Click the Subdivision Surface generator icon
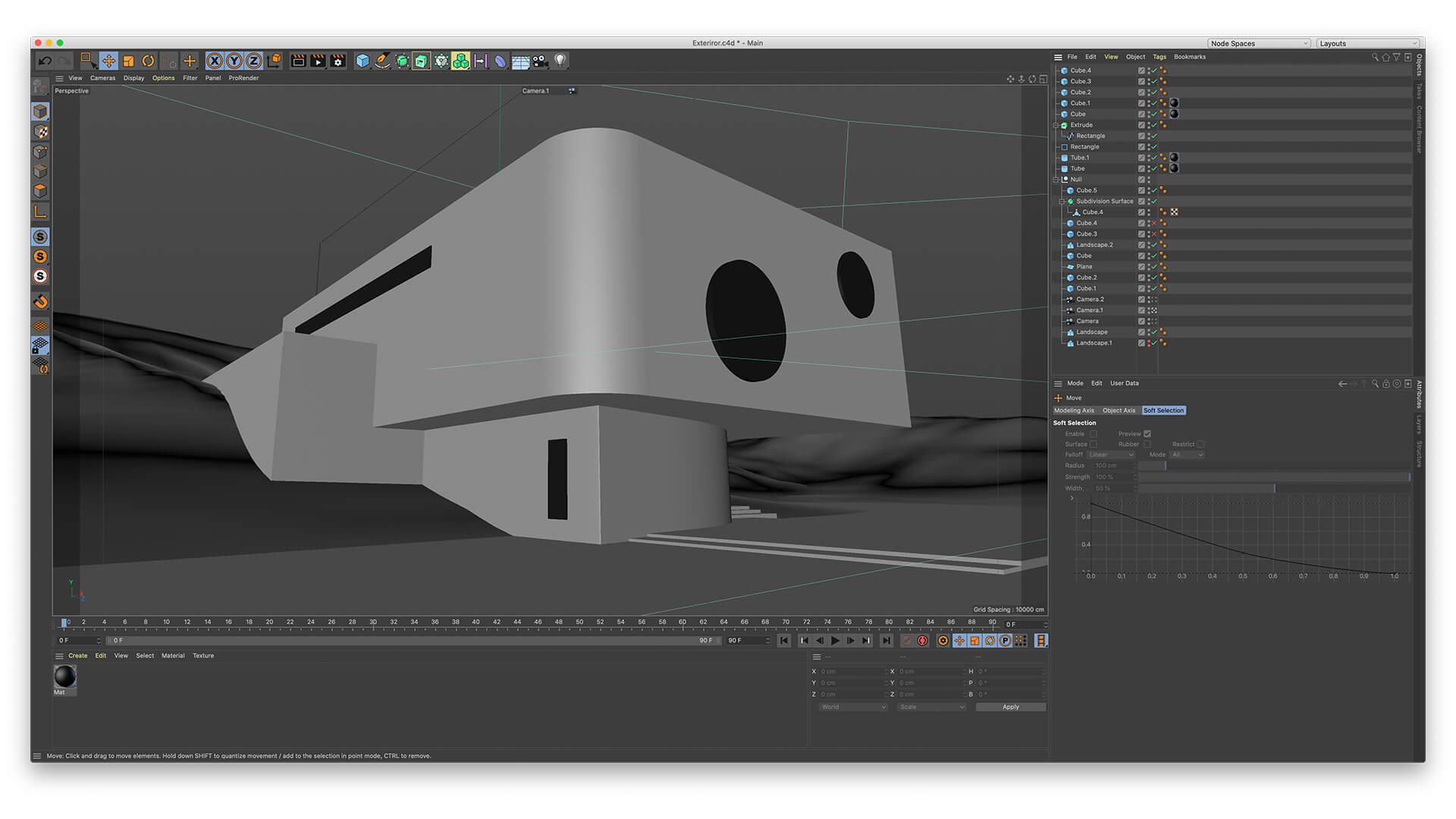The height and width of the screenshot is (819, 1456). tap(402, 61)
